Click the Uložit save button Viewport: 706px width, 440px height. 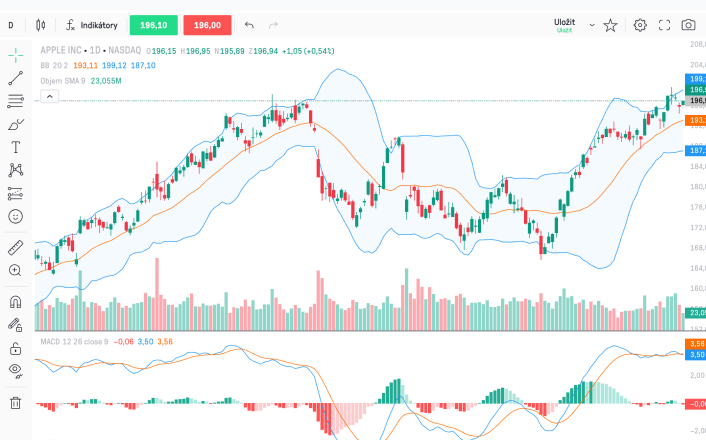tap(565, 25)
